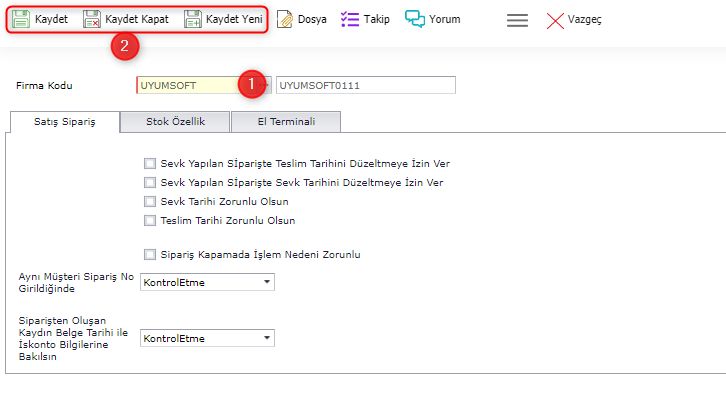This screenshot has width=726, height=402.
Task: Open the Takip checklist icon
Action: (x=350, y=19)
